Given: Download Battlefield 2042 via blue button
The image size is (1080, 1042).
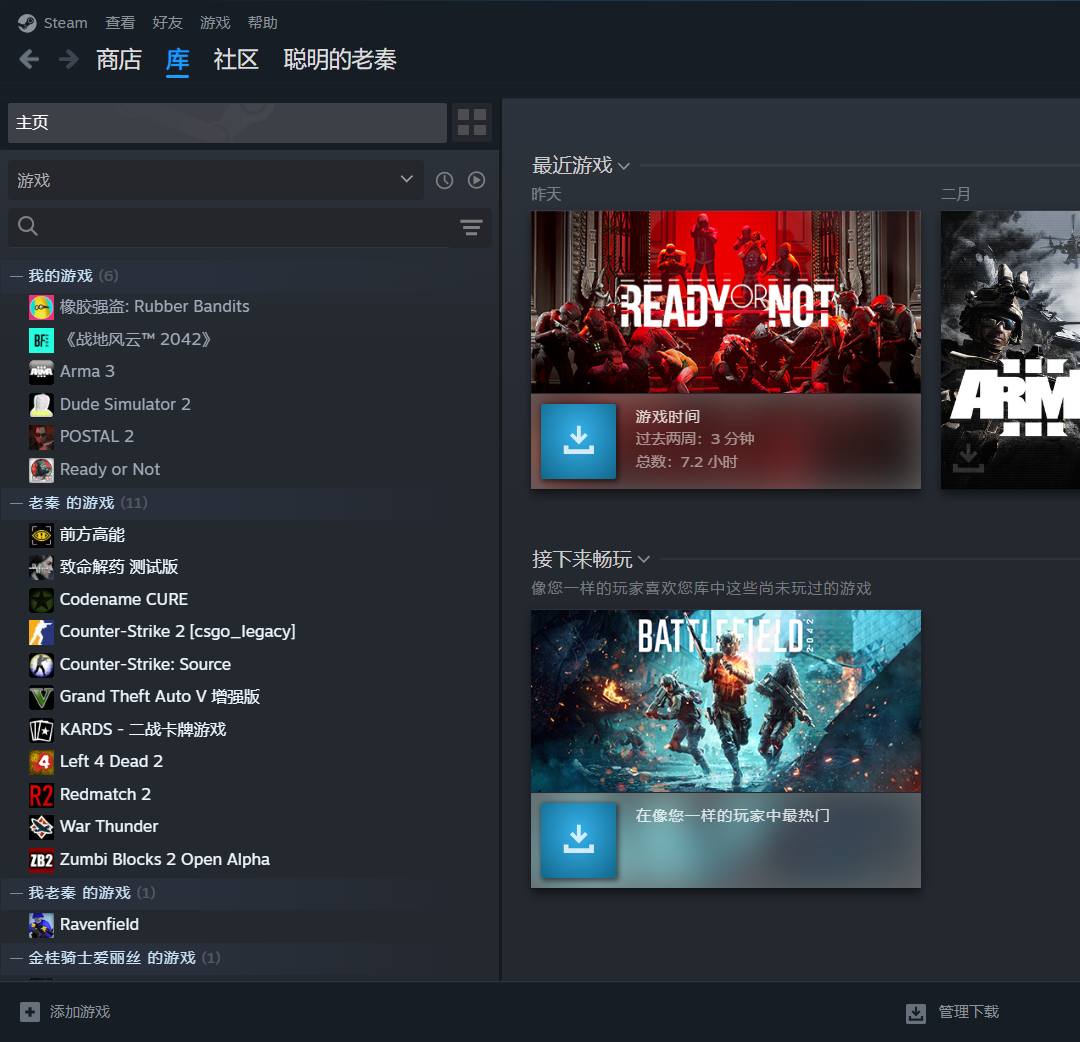Looking at the screenshot, I should coord(578,840).
